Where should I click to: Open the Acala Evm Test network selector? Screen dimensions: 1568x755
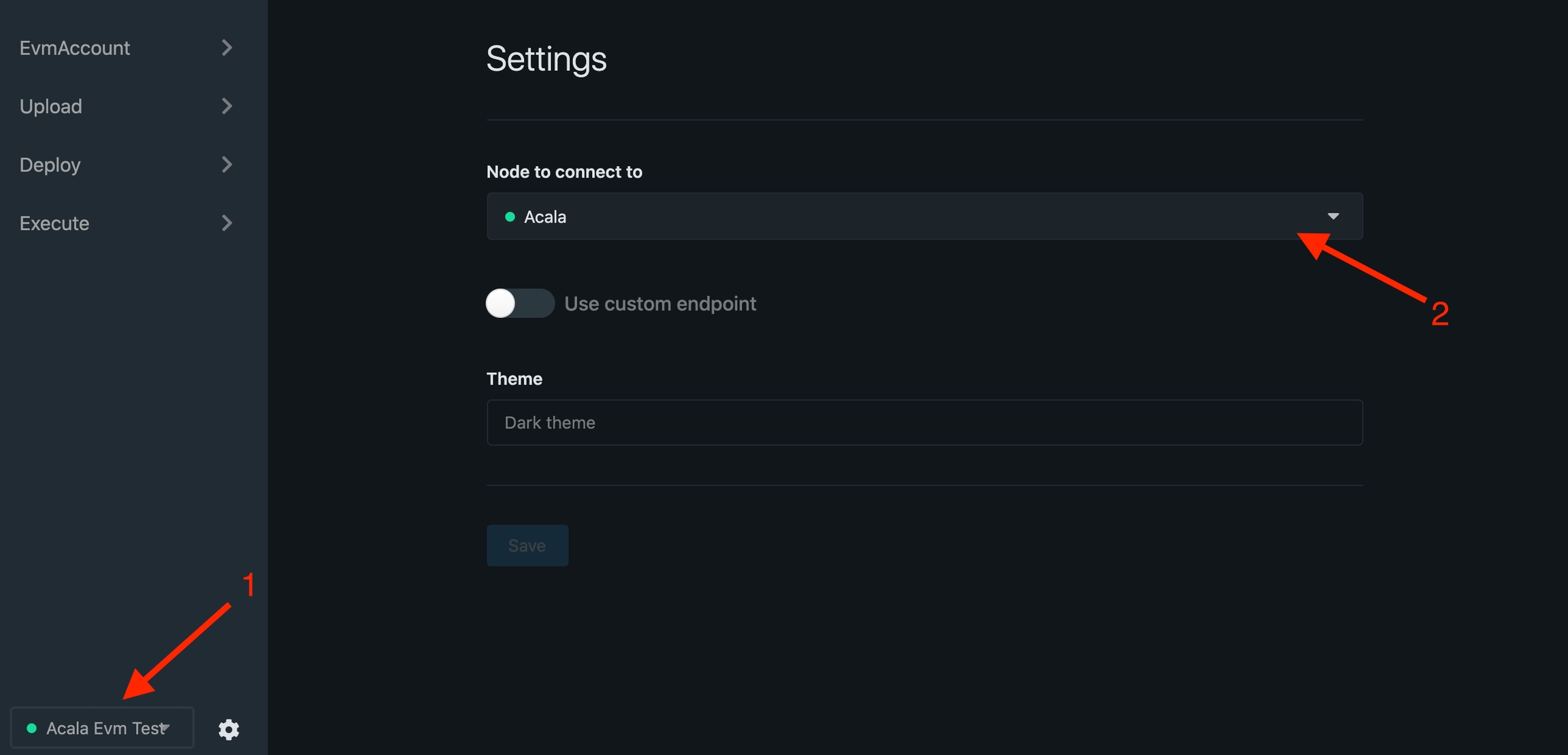102,728
